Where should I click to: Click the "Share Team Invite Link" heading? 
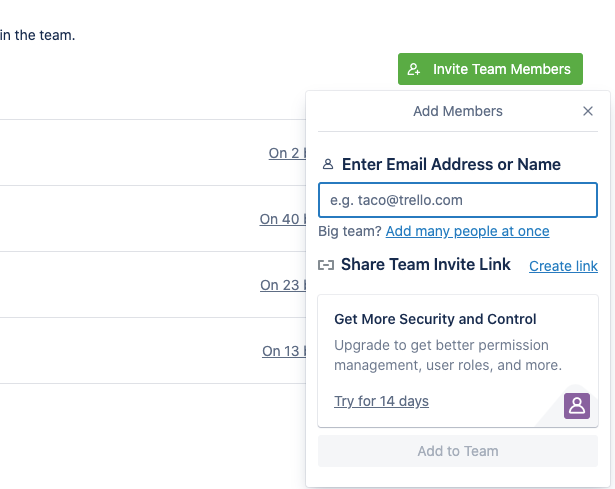click(426, 265)
